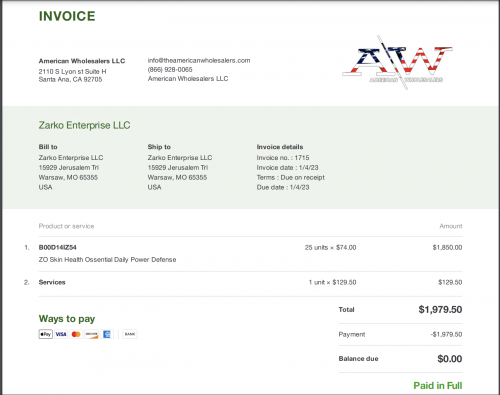Click Santa Ana, CA 92705 text
The image size is (500, 395).
[x=70, y=79]
